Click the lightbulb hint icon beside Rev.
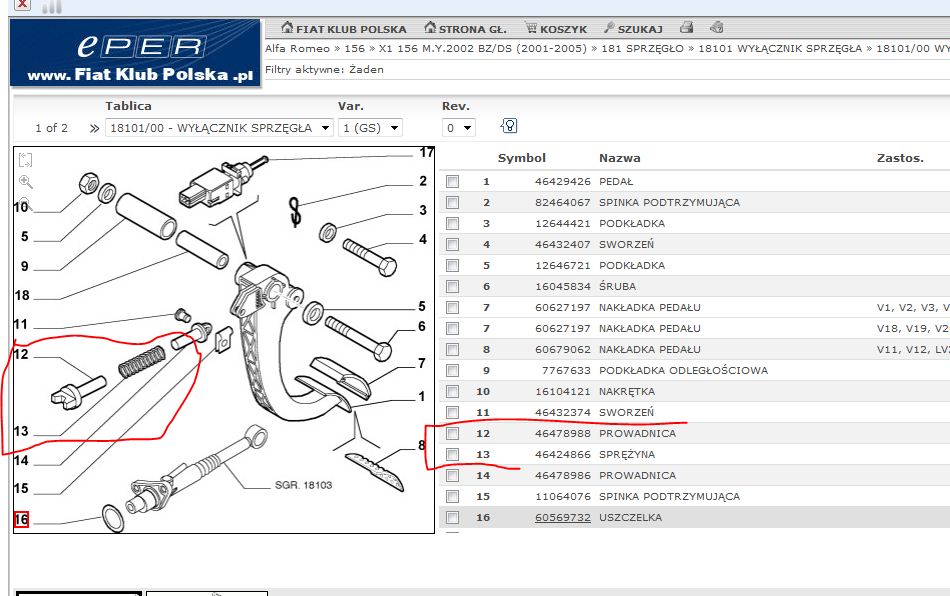Viewport: 950px width, 596px height. coord(509,126)
